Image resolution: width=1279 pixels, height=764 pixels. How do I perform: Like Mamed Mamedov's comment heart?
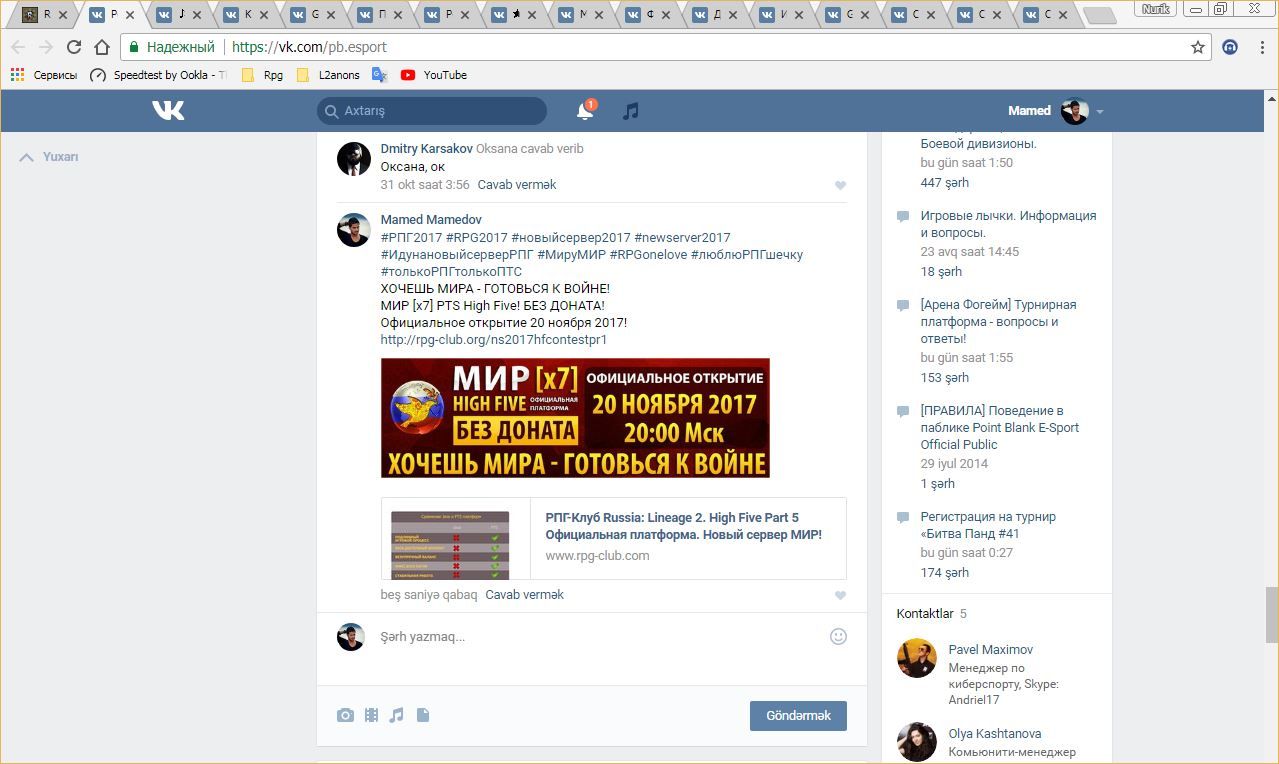point(840,595)
